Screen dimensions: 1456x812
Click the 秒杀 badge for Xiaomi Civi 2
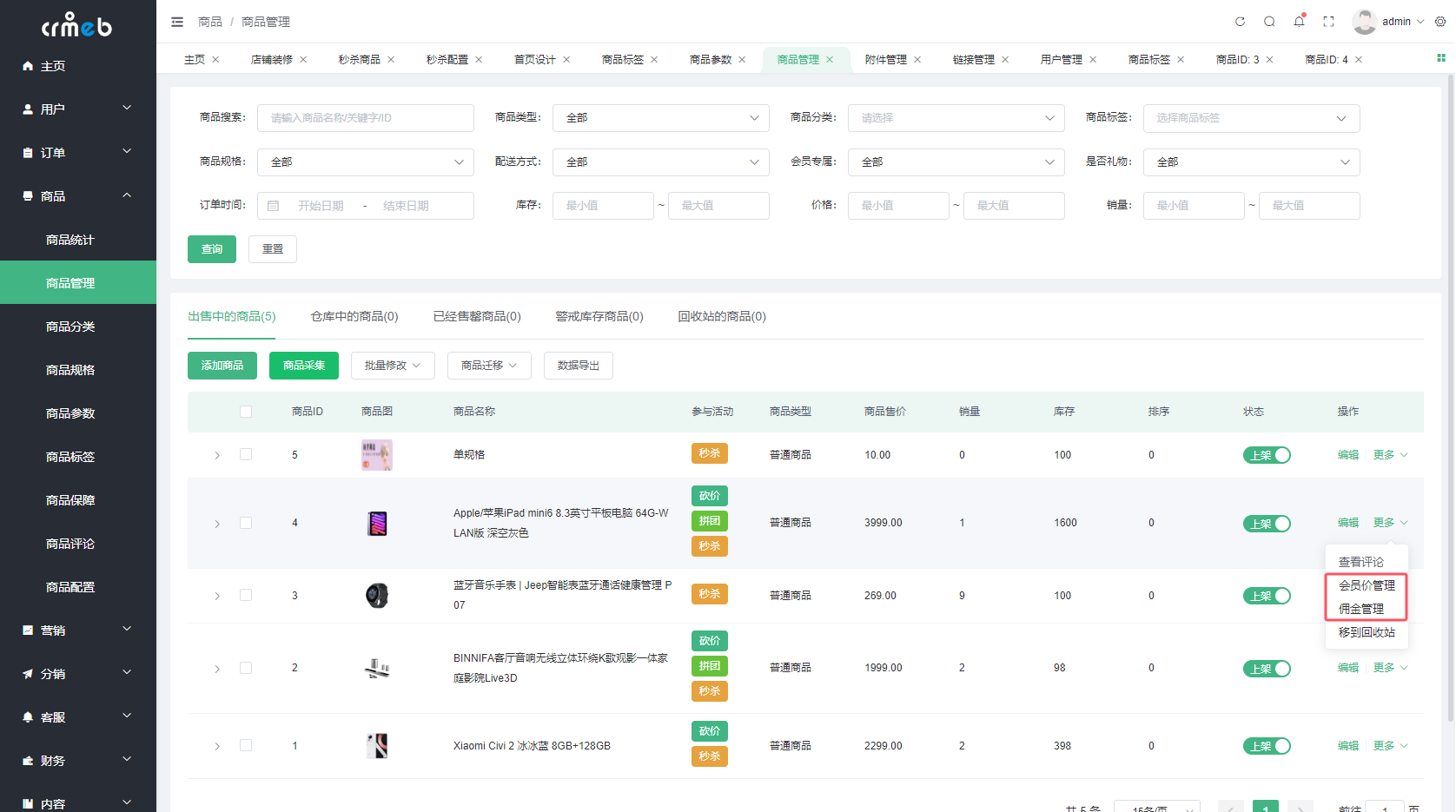coord(710,756)
